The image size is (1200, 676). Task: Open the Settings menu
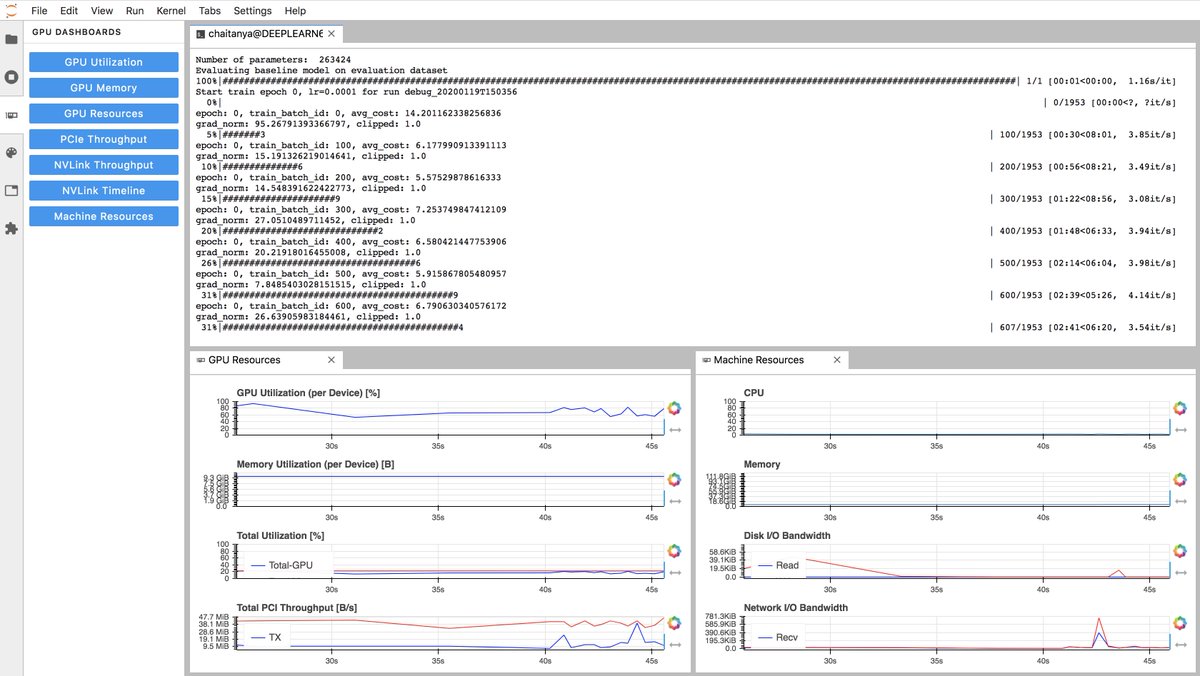tap(252, 10)
